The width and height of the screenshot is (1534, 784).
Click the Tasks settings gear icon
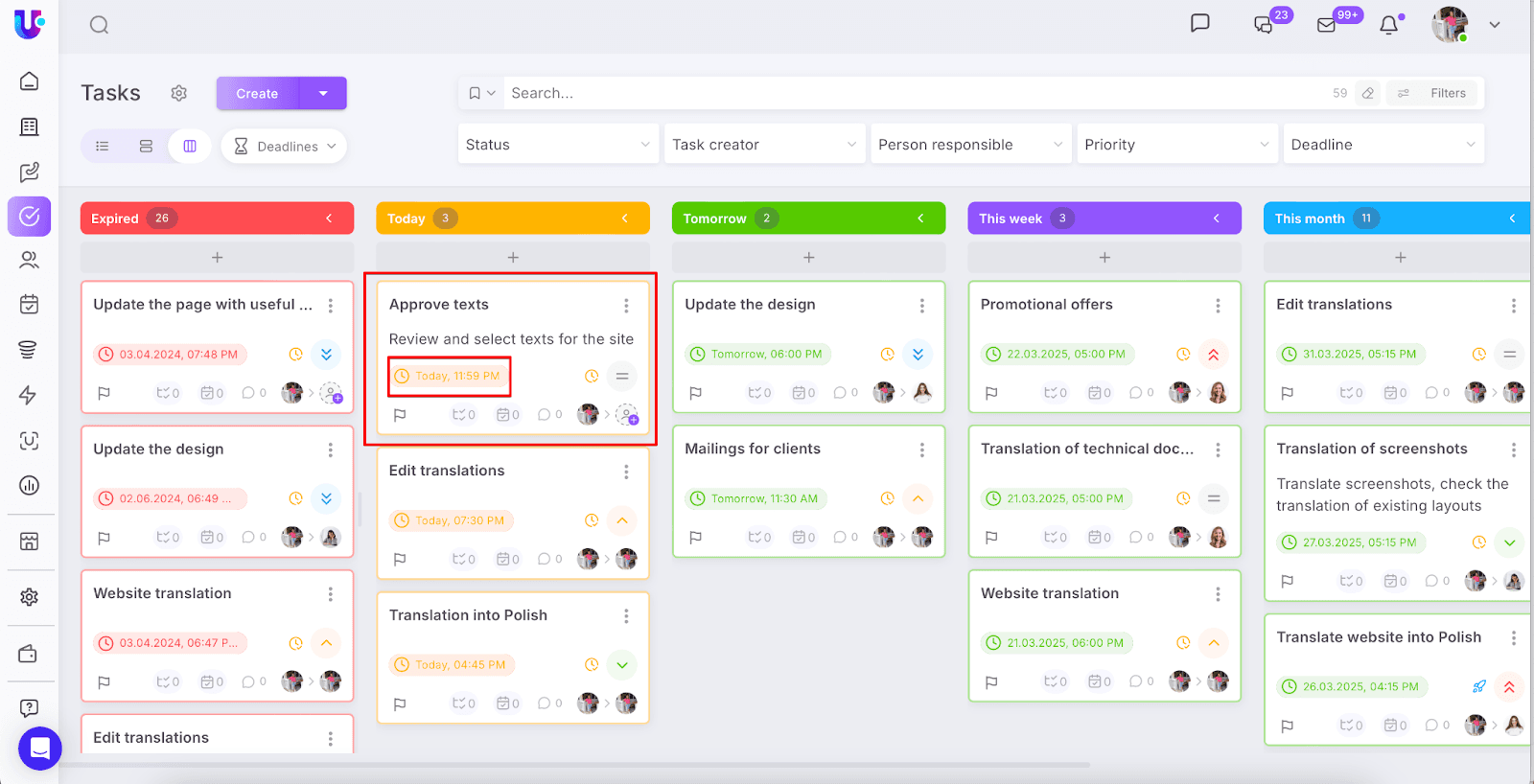point(178,93)
